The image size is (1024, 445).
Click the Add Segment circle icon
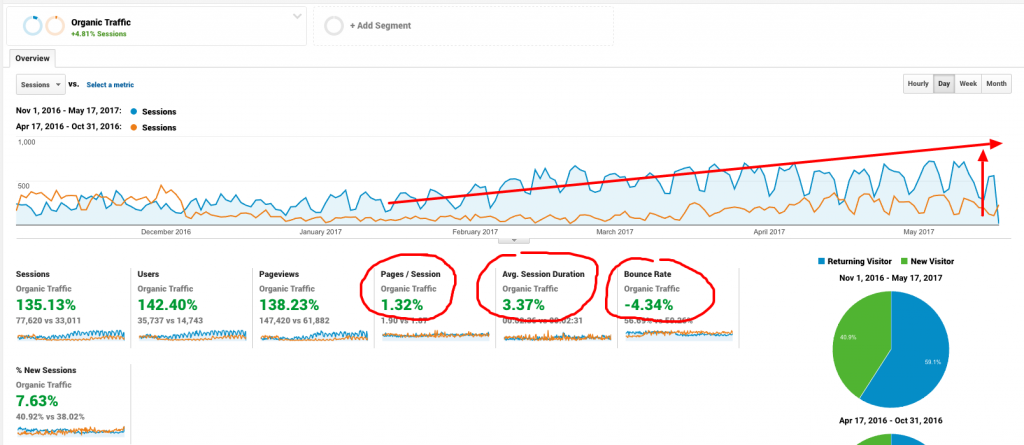[x=334, y=26]
